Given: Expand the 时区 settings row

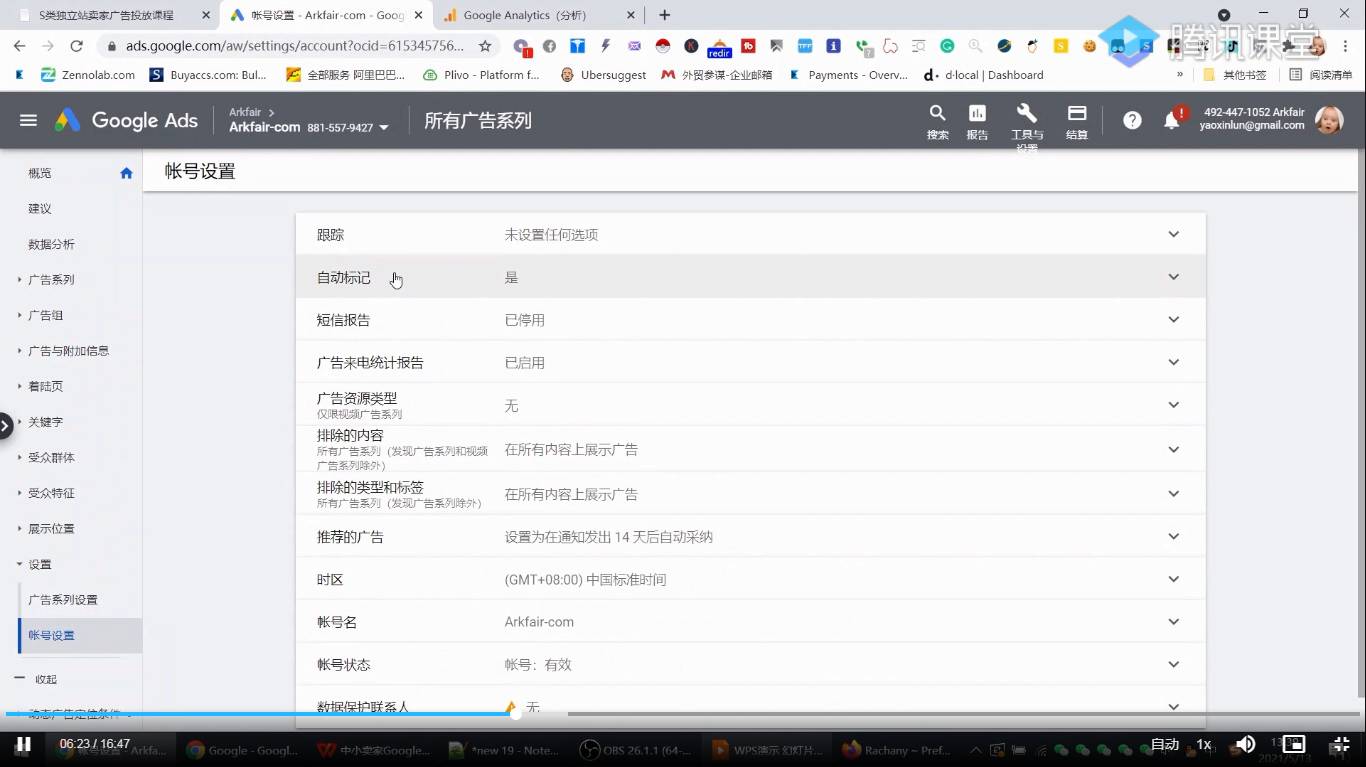Looking at the screenshot, I should (x=1172, y=578).
